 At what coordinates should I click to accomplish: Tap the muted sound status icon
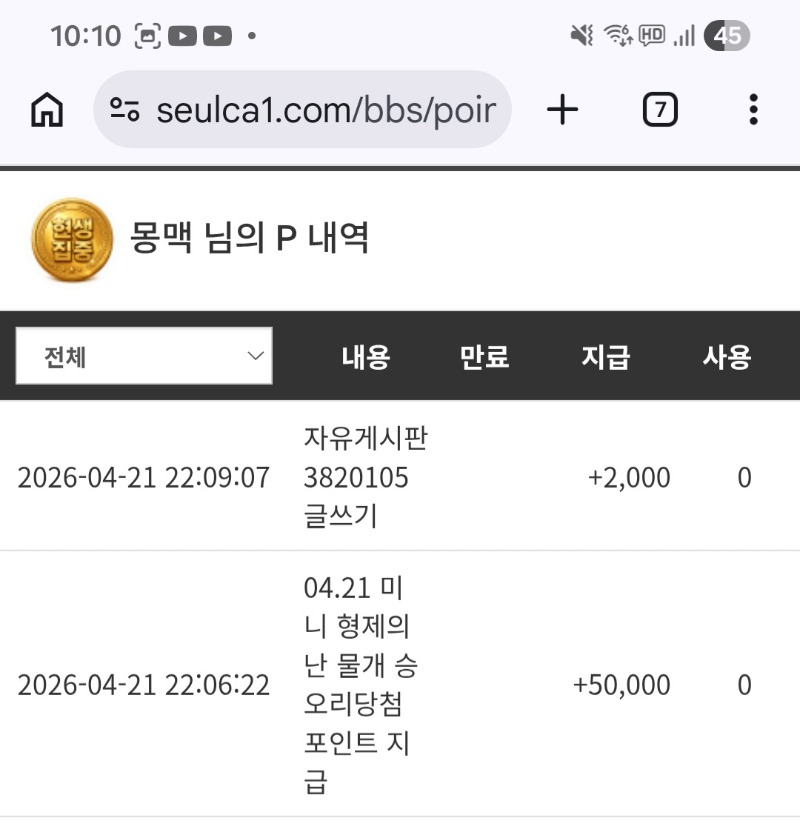581,37
